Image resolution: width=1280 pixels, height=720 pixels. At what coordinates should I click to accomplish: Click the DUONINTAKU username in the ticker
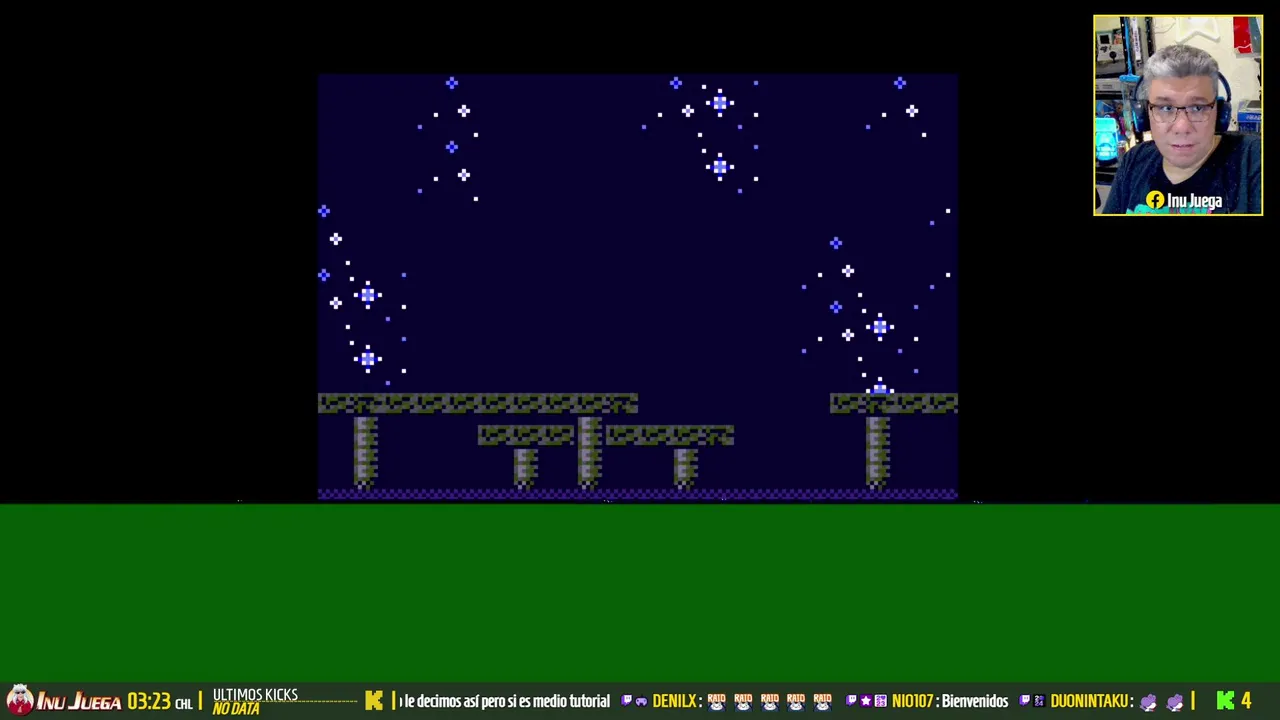[x=1091, y=701]
